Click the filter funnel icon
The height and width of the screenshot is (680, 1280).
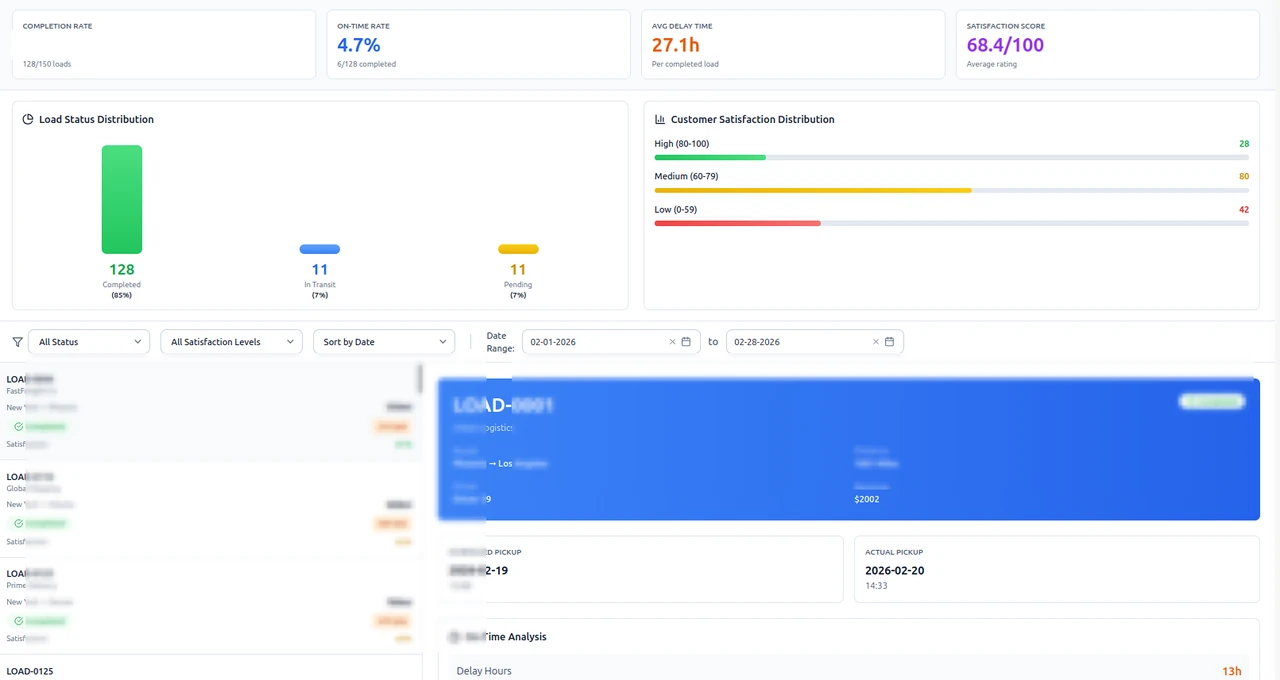click(x=17, y=342)
